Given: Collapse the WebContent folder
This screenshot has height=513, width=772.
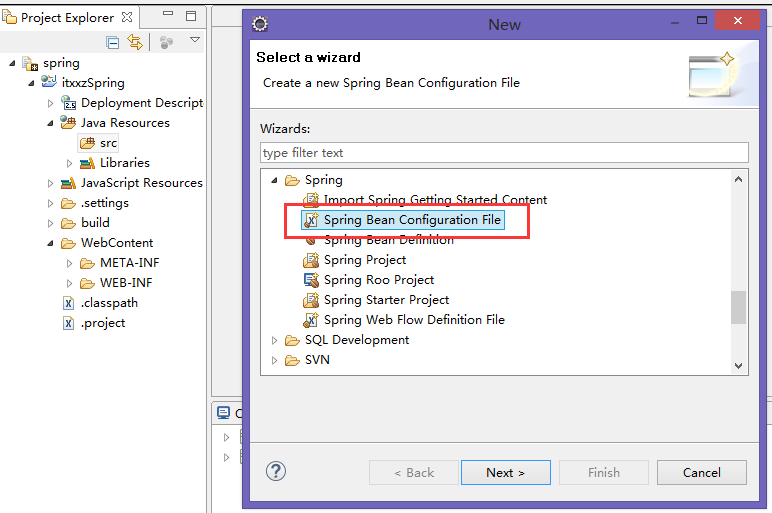Looking at the screenshot, I should point(50,244).
